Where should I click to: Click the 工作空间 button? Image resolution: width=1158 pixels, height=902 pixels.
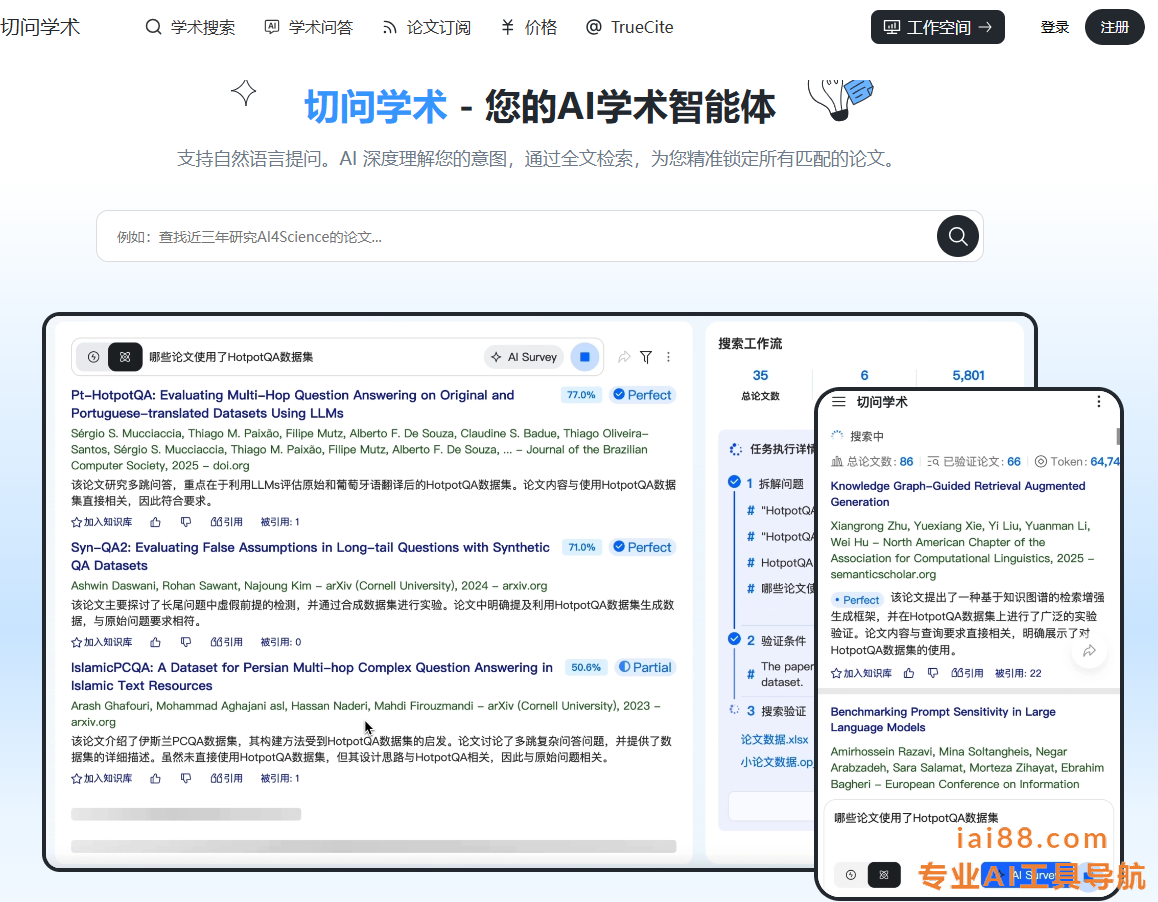point(937,27)
